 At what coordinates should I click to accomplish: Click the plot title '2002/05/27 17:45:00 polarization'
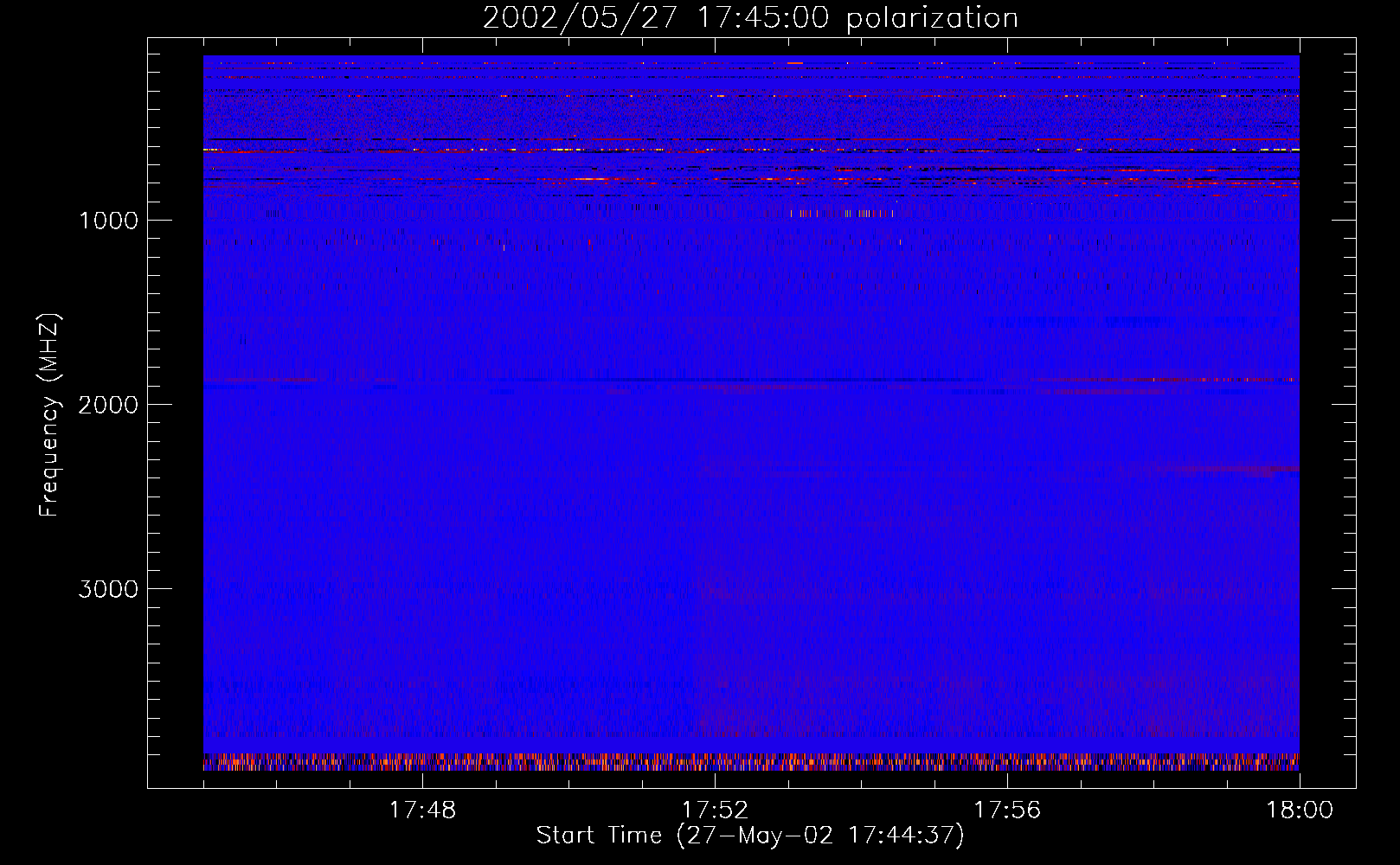click(x=750, y=18)
